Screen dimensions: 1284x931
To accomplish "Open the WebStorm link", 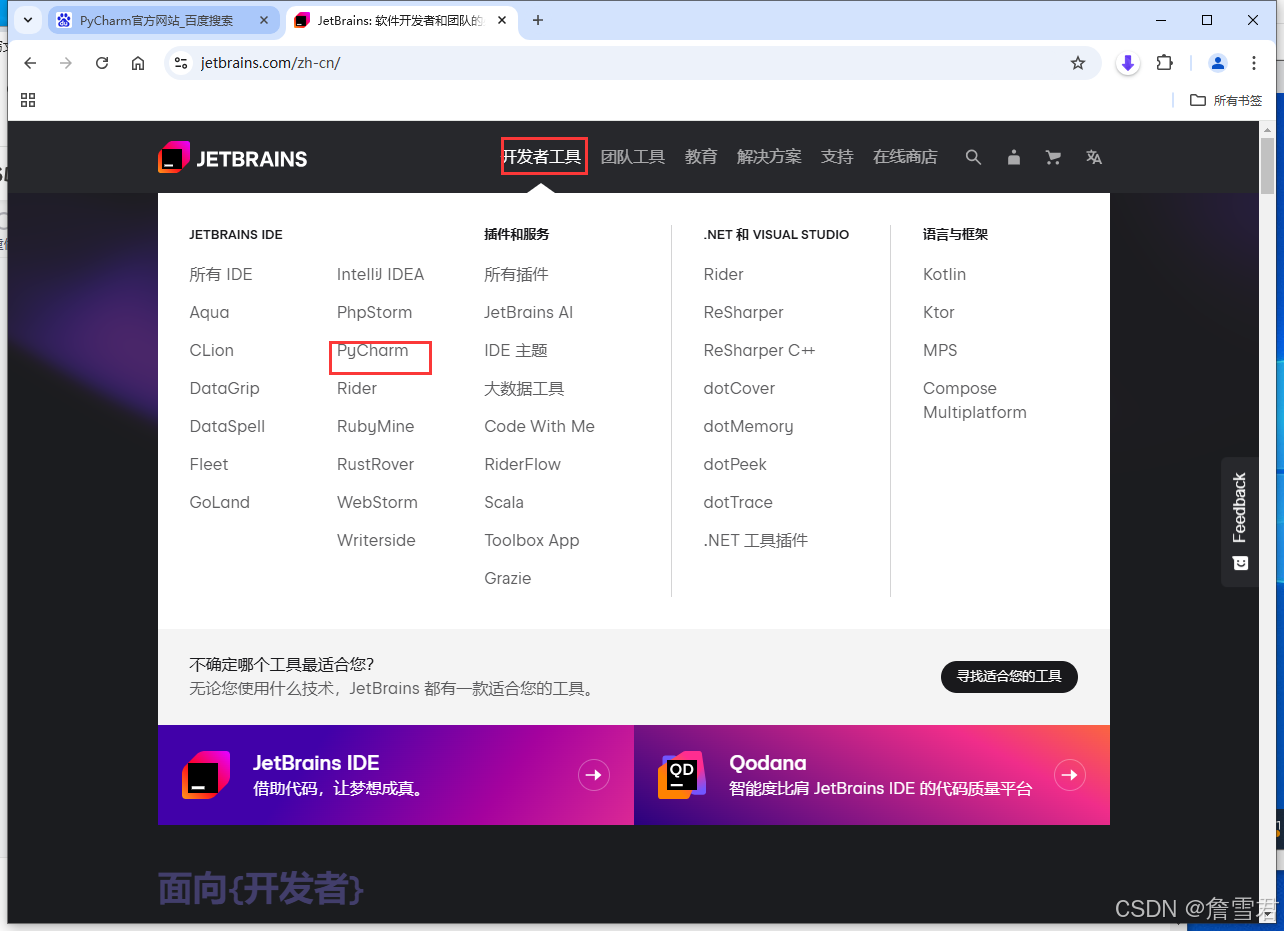I will click(377, 503).
